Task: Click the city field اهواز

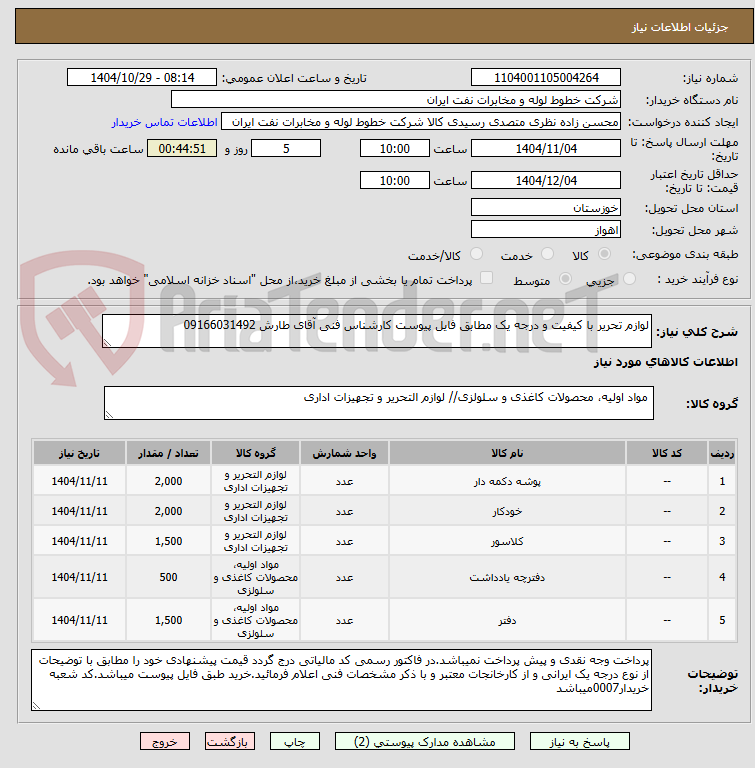Action: 546,229
